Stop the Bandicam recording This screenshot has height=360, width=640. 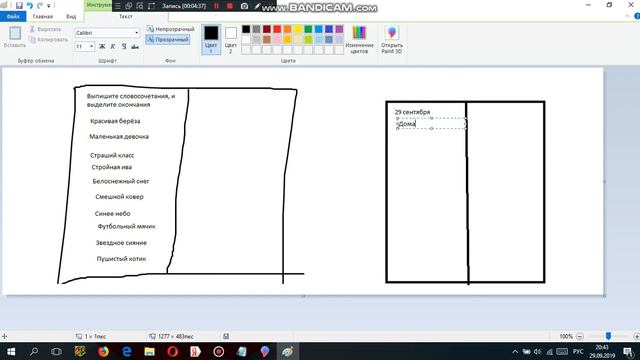(x=230, y=6)
